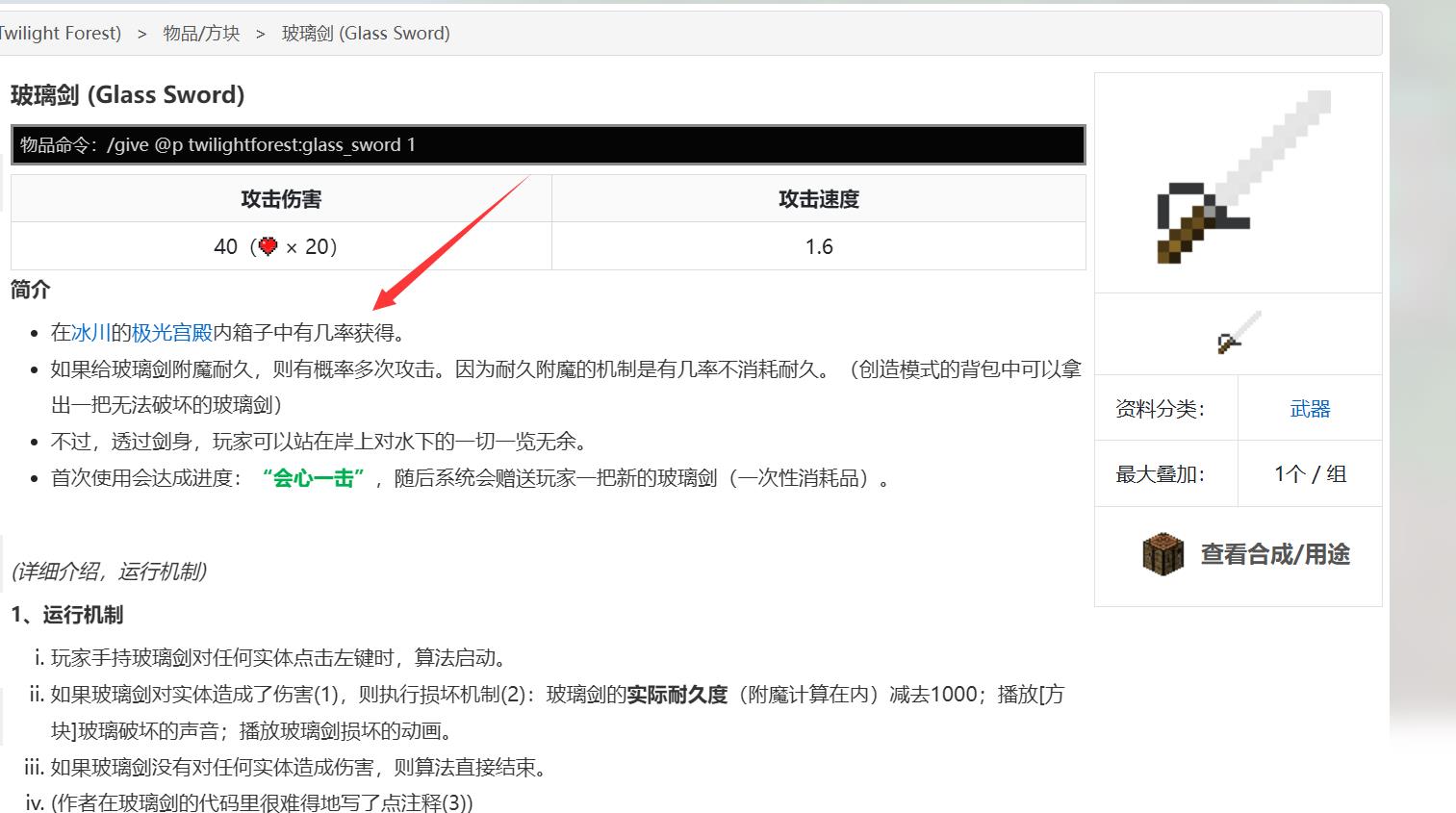This screenshot has height=813, width=1456.
Task: Click the 1.6 attack speed value
Action: pyautogui.click(x=819, y=247)
